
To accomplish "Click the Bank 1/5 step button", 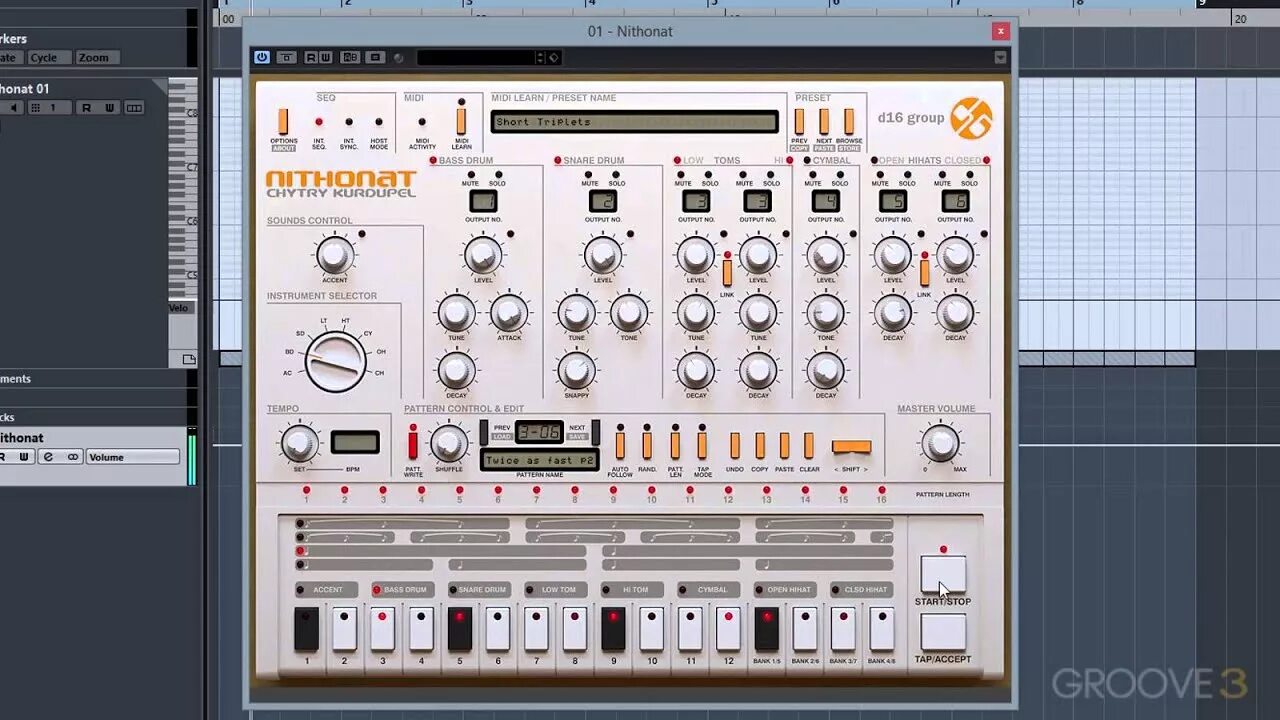I will 767,628.
